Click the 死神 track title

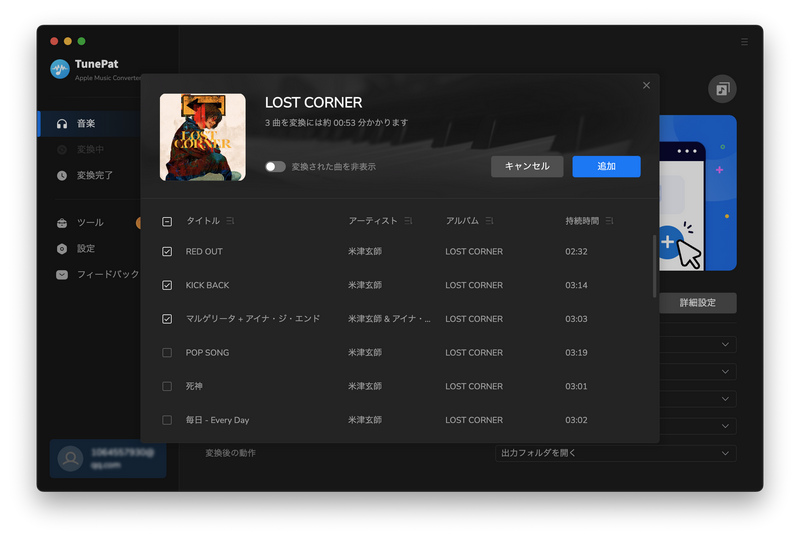point(194,386)
